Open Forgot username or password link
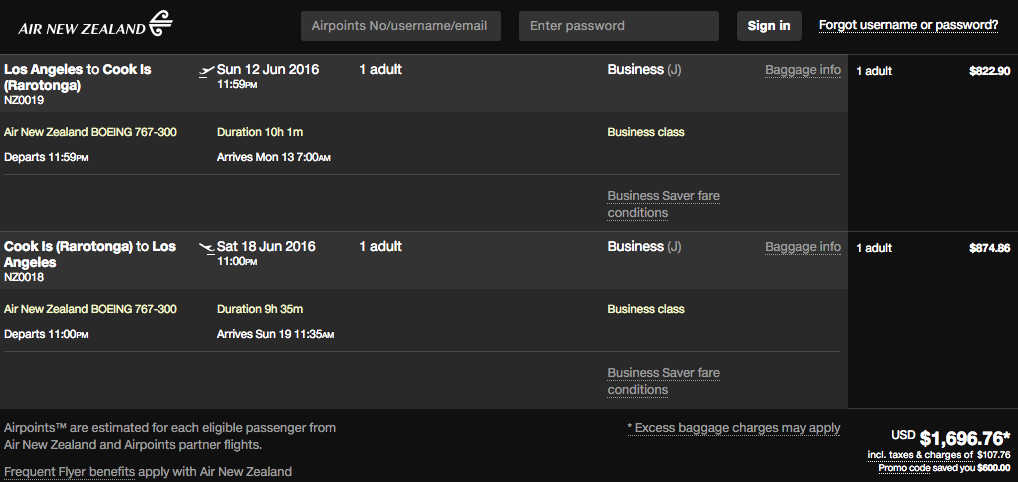The width and height of the screenshot is (1018, 482). point(908,25)
